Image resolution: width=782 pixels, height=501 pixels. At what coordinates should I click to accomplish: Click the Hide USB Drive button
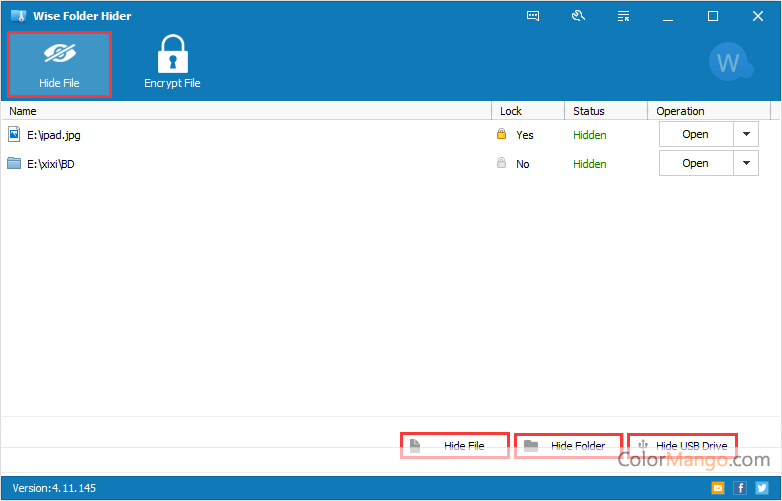[x=682, y=446]
